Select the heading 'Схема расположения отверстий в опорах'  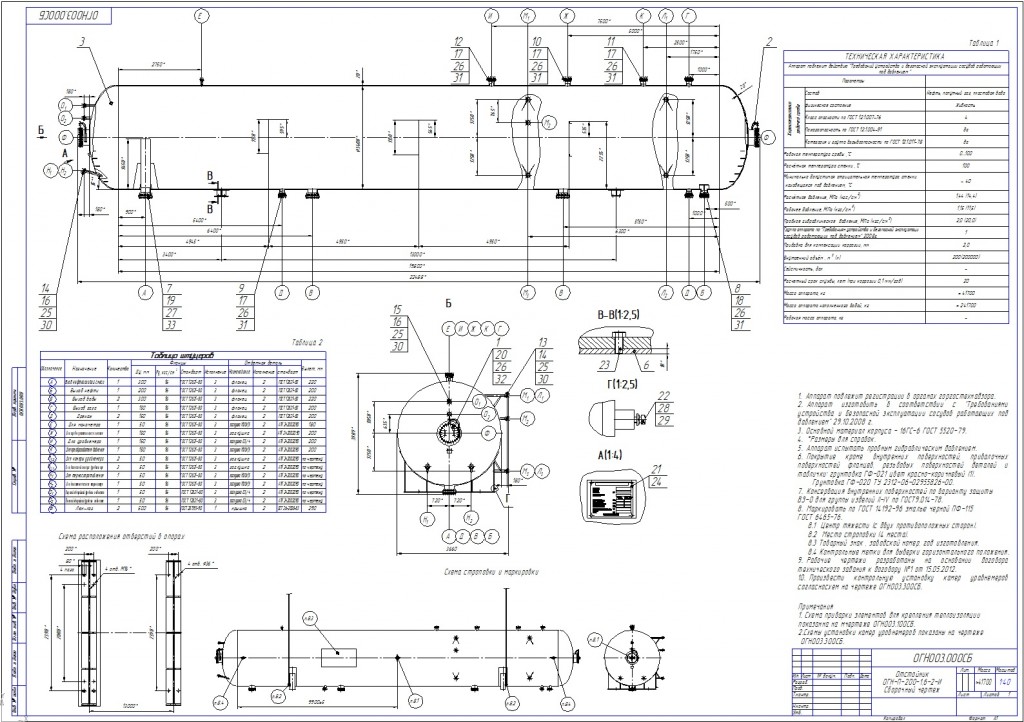[121, 535]
